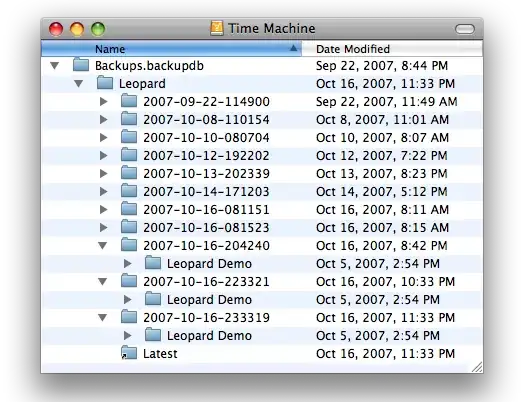Image resolution: width=524 pixels, height=402 pixels.
Task: Expand the 2007-10-13-202339 folder
Action: [104, 174]
